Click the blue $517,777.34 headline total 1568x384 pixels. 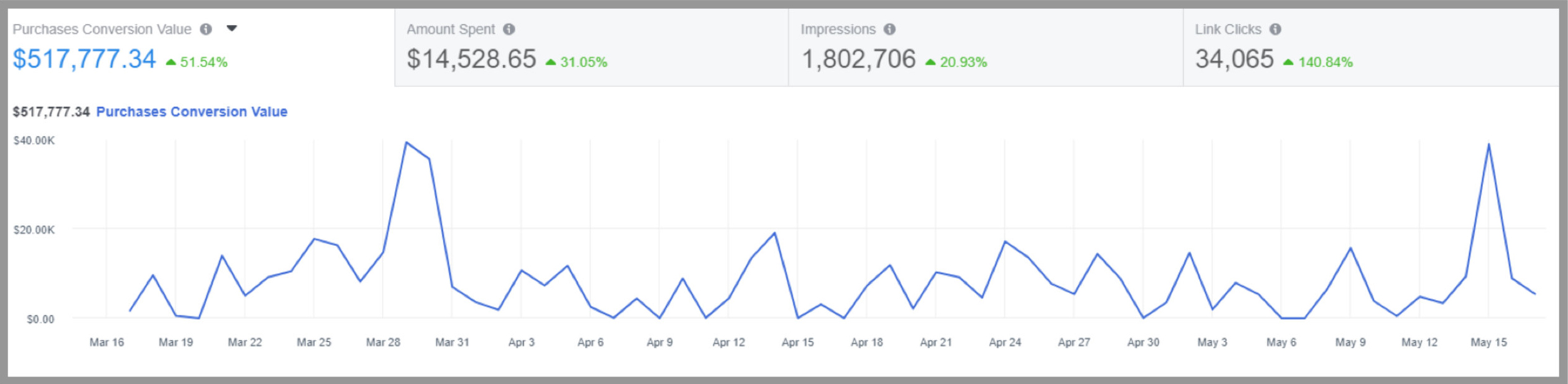click(84, 59)
